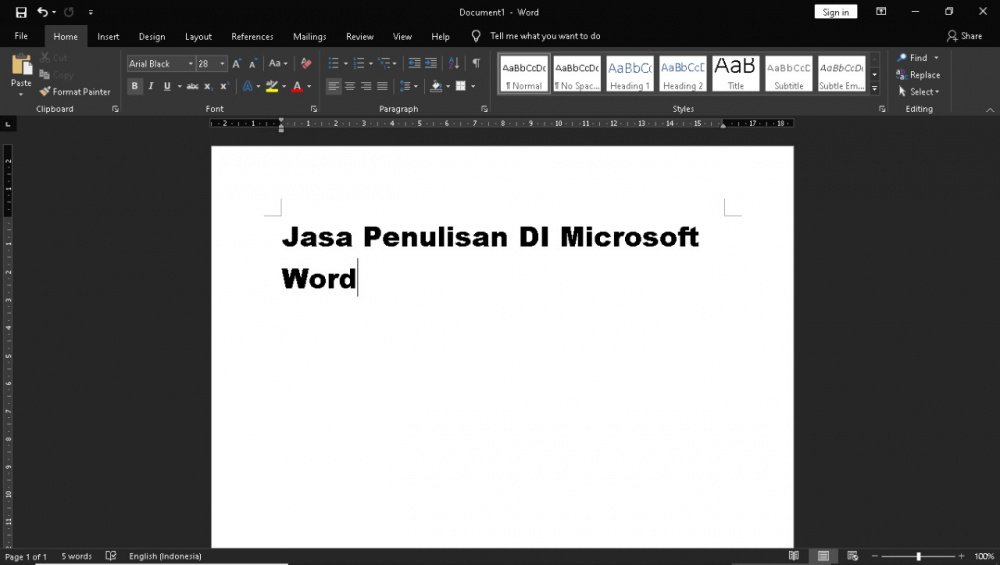Click the Find magnifier icon
This screenshot has width=1000, height=565.
[902, 57]
